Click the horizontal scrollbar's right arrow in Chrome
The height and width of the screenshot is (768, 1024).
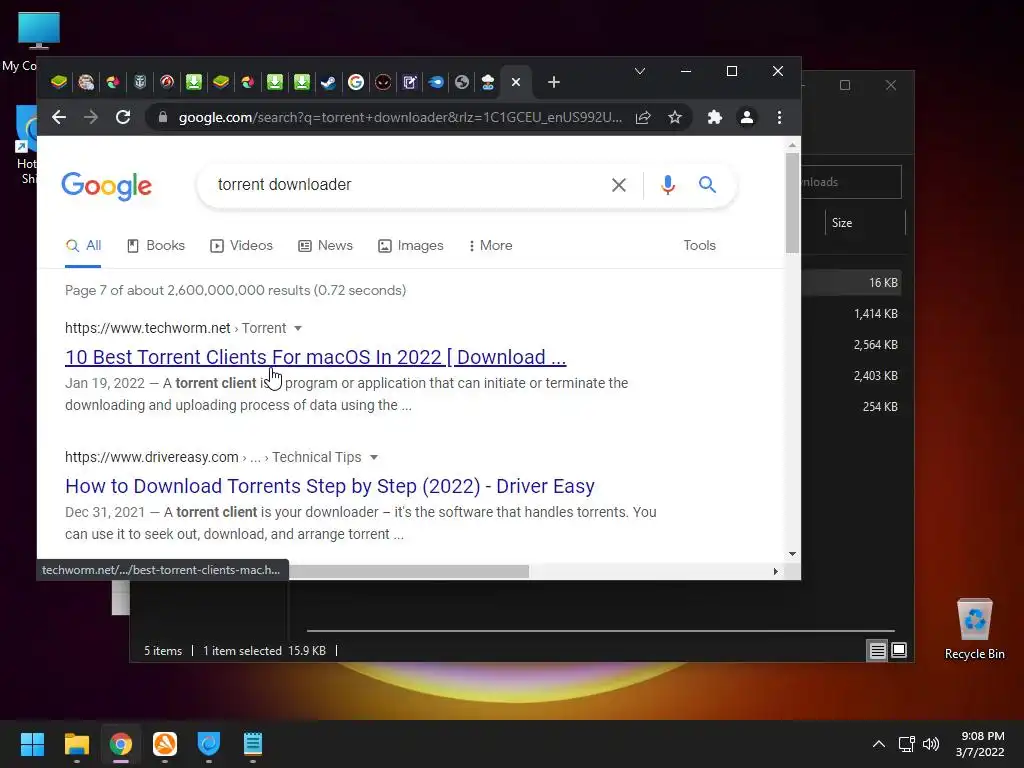[775, 571]
